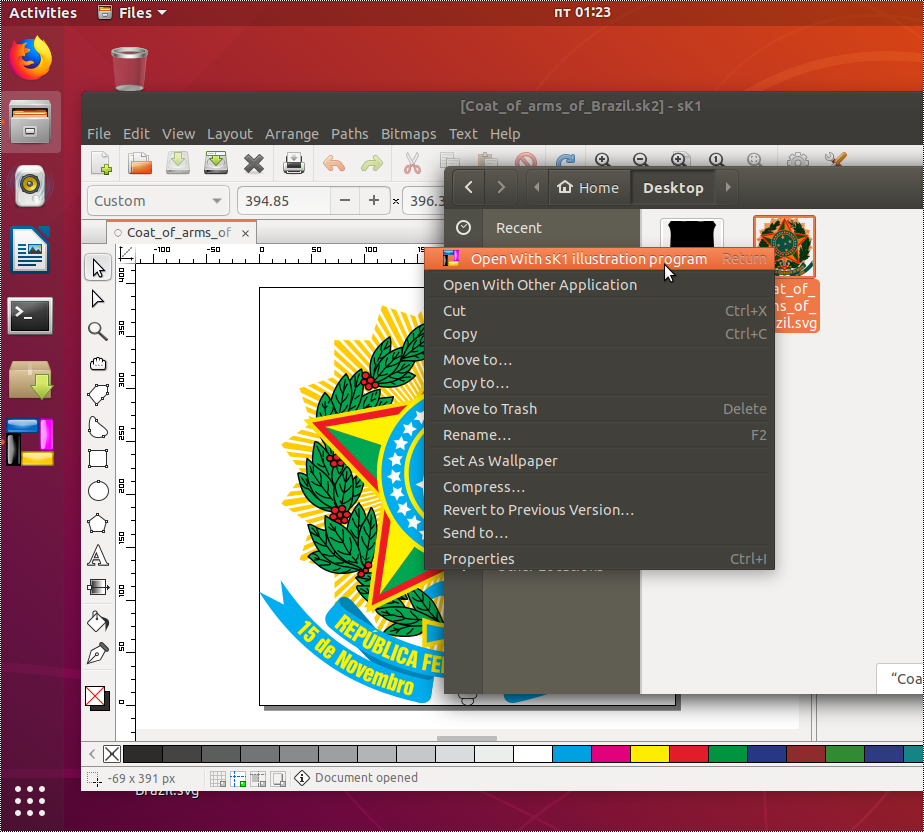Choose Set As Wallpaper menu entry
Image resolution: width=924 pixels, height=832 pixels.
click(x=599, y=461)
